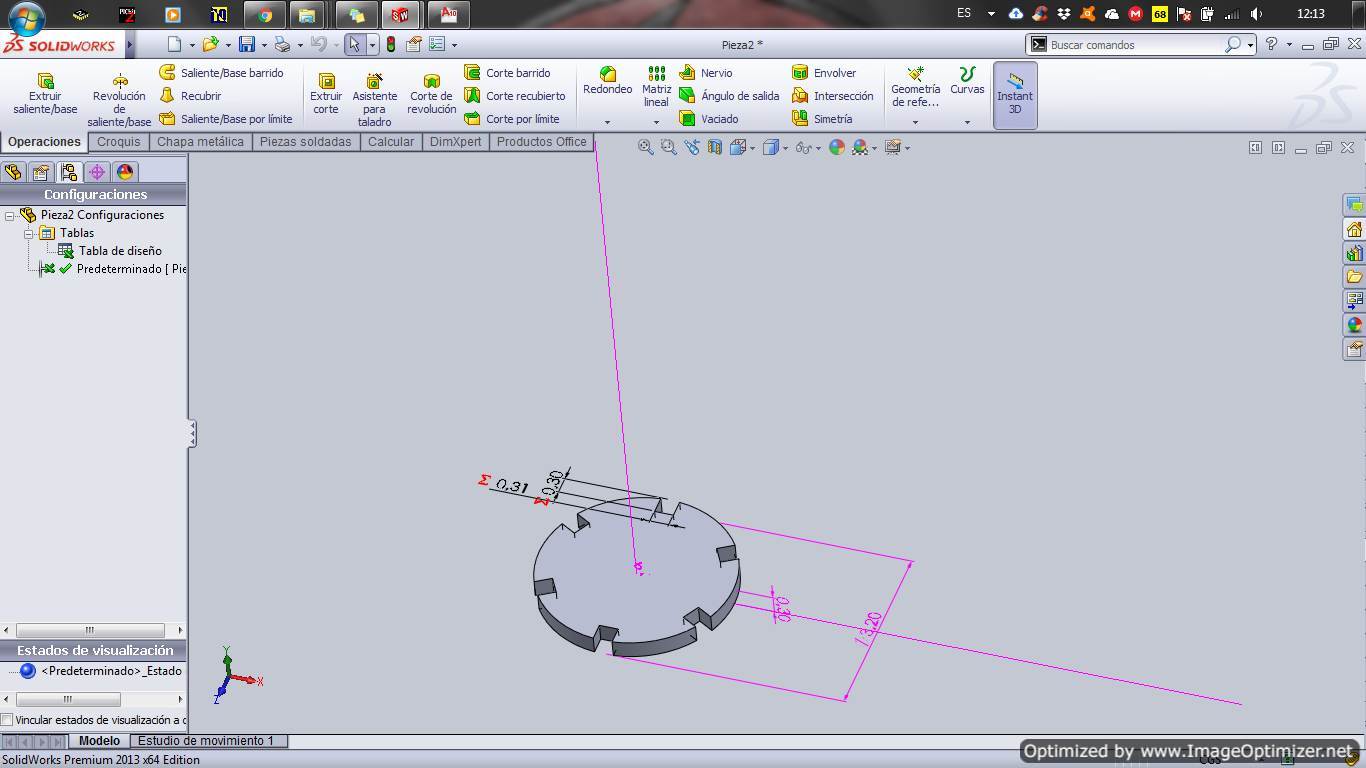This screenshot has width=1366, height=768.
Task: Open Design Library task pane icon
Action: 1354,253
